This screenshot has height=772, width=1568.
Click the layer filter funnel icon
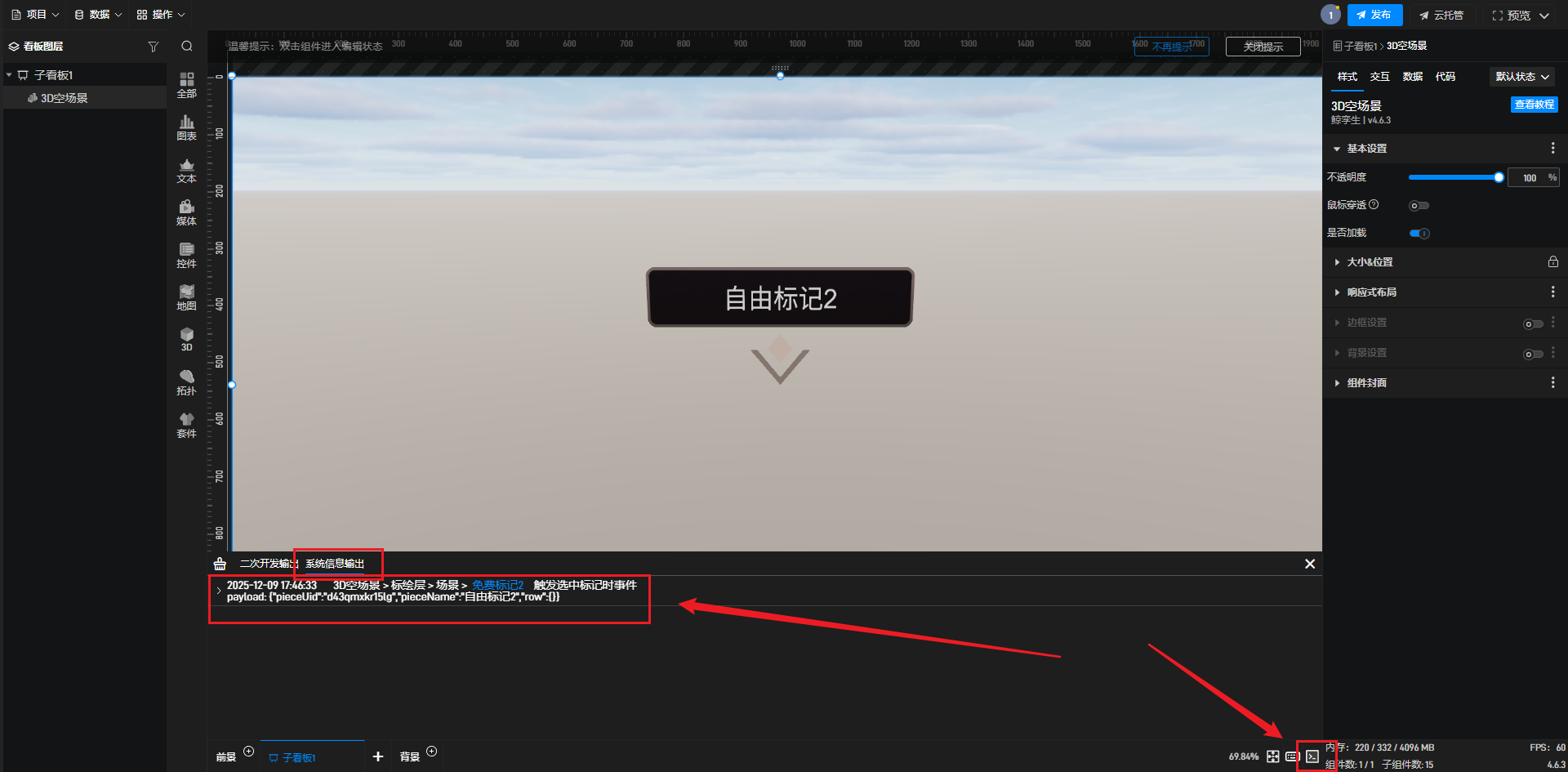point(153,47)
